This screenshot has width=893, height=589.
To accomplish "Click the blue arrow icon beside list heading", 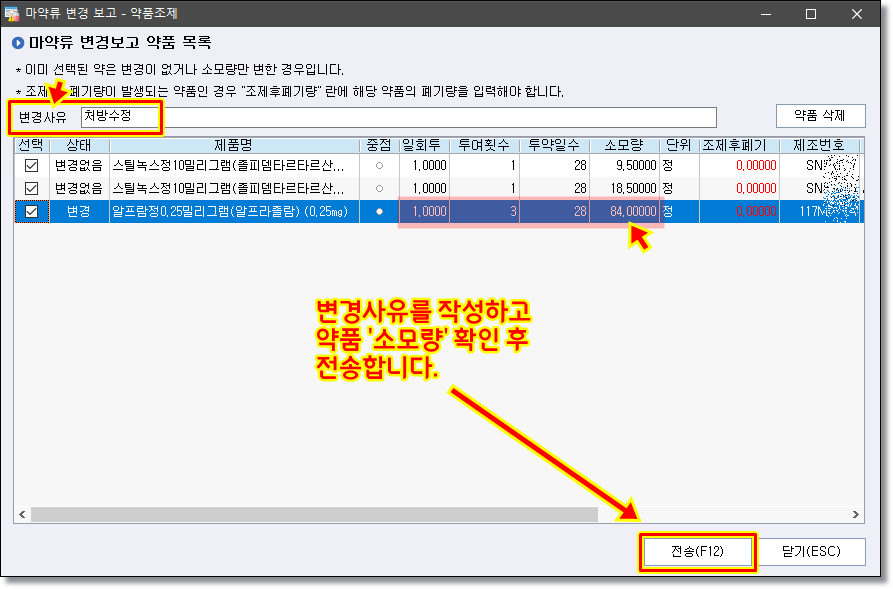I will click(x=17, y=43).
